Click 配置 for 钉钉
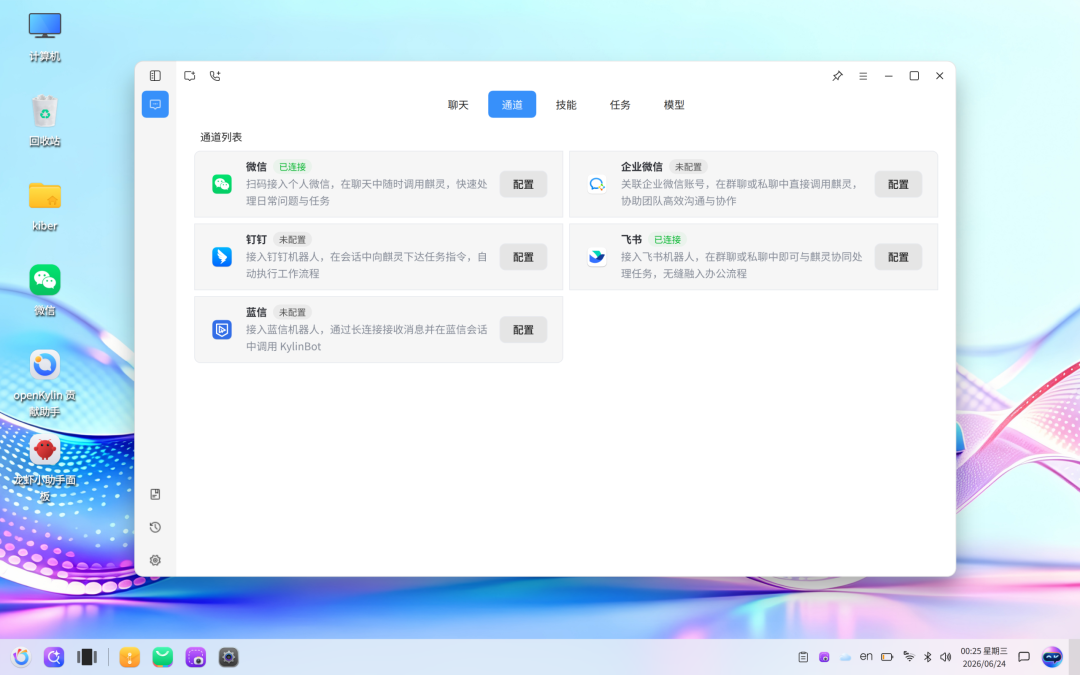The image size is (1080, 675). pos(523,257)
